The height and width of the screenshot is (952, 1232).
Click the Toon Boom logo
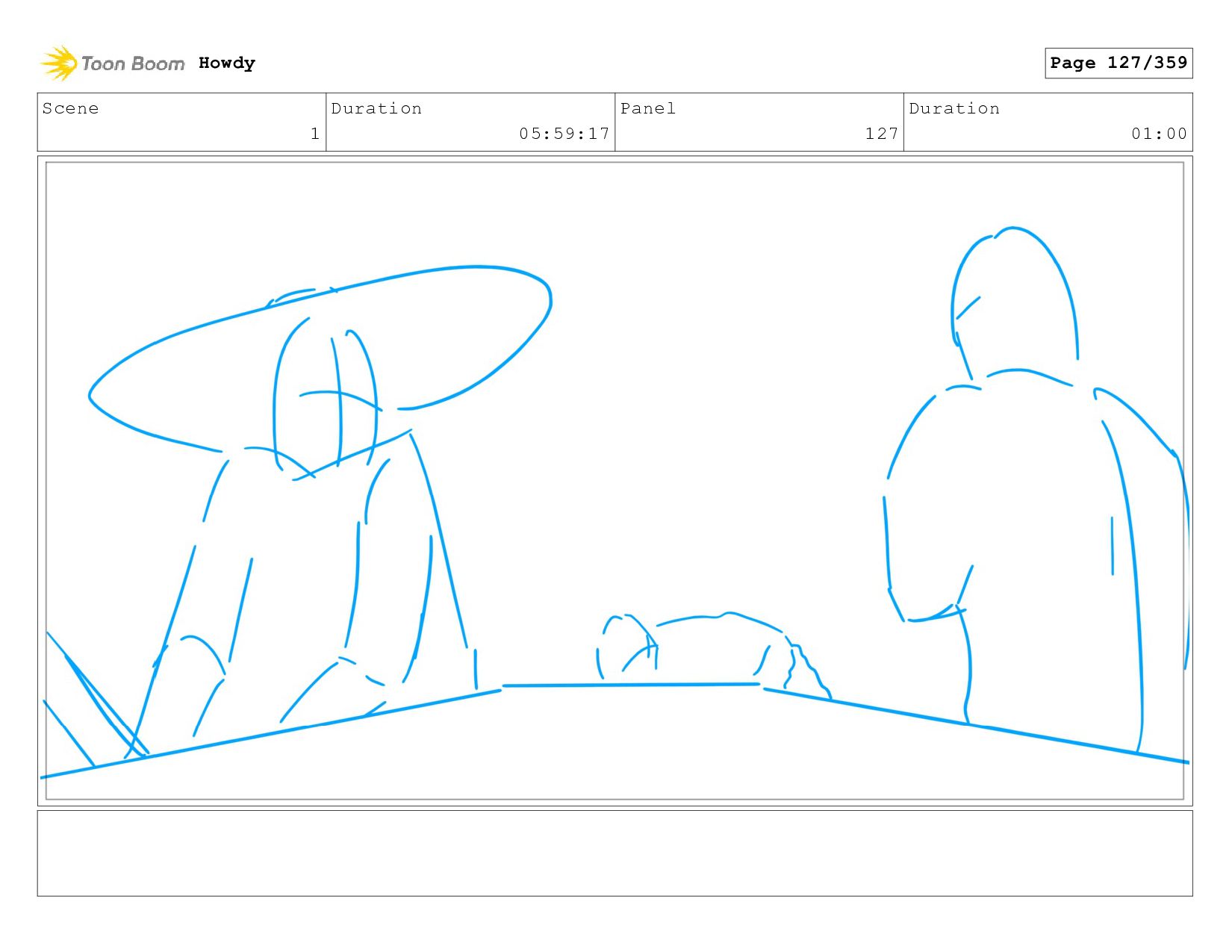[112, 63]
